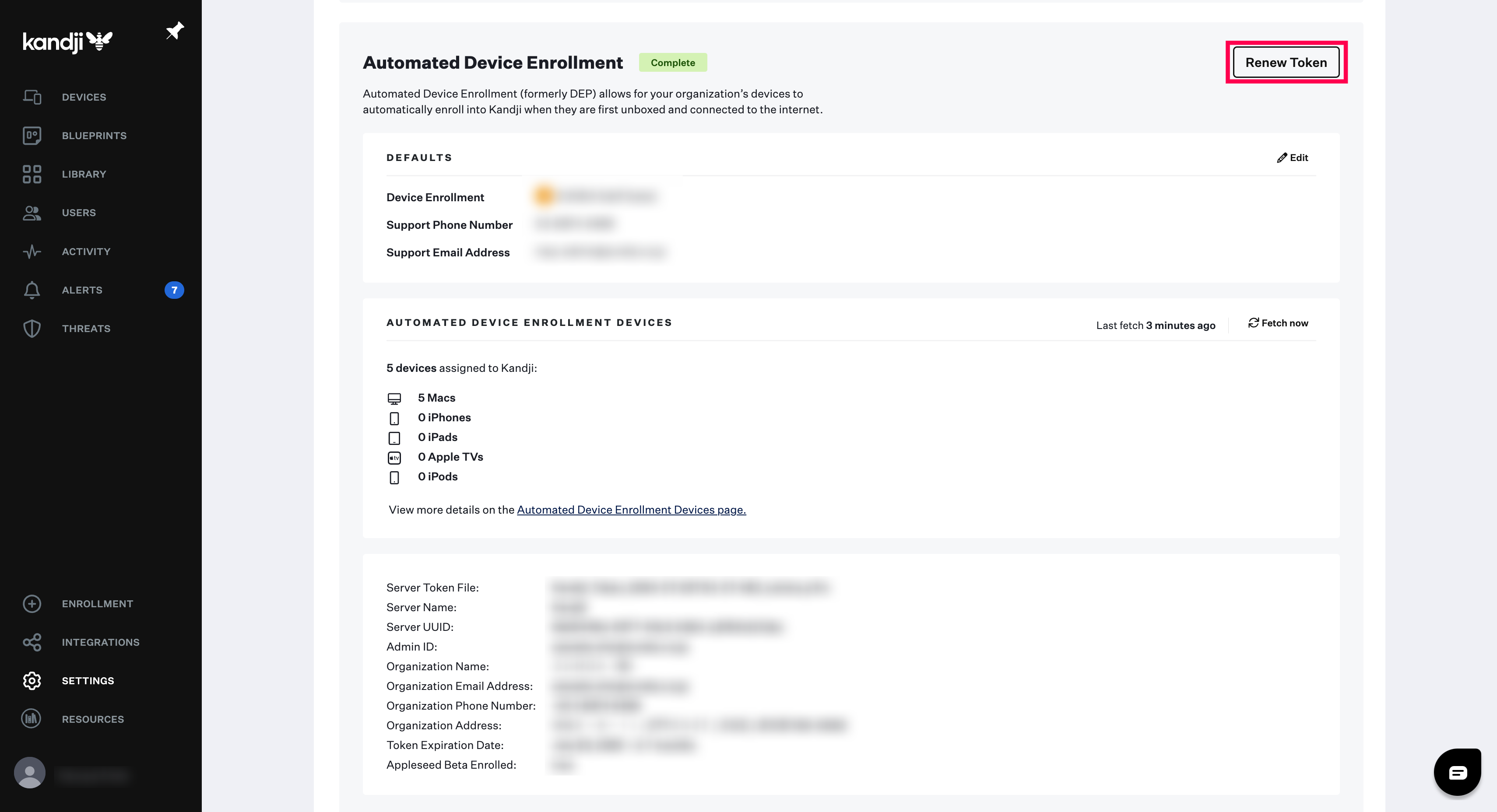Click the '0 iPhones' count text
1497x812 pixels.
(444, 418)
